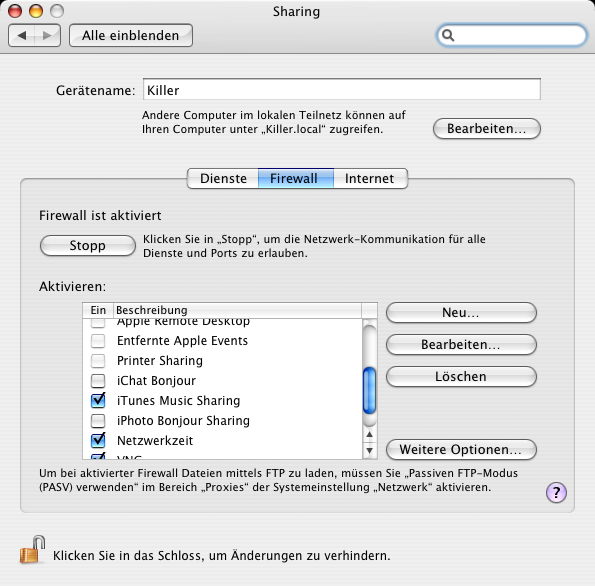Click Alle einblenden toolbar button
The image size is (595, 586).
coord(131,35)
